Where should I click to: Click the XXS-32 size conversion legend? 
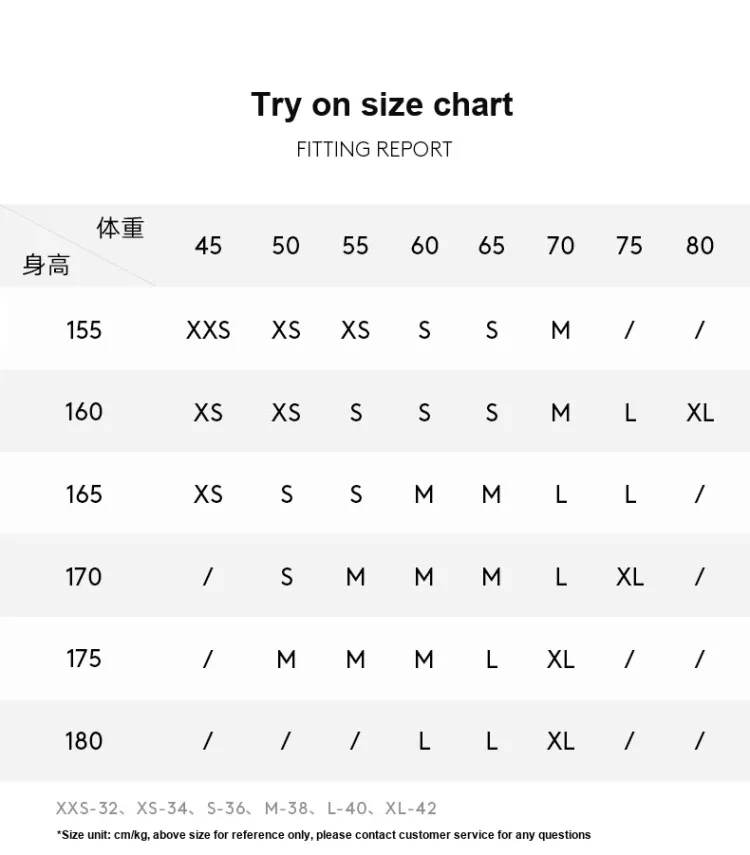click(85, 808)
